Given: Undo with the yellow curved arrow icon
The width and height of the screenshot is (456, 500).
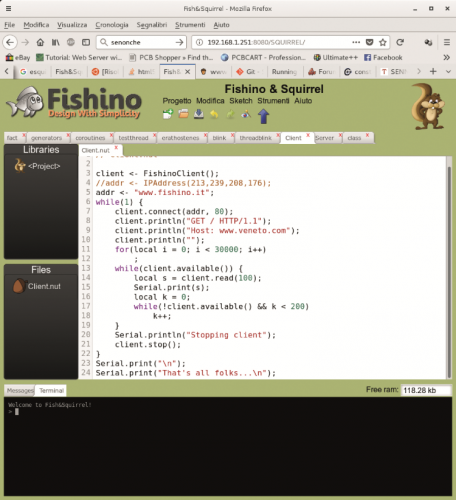Looking at the screenshot, I should tap(214, 114).
